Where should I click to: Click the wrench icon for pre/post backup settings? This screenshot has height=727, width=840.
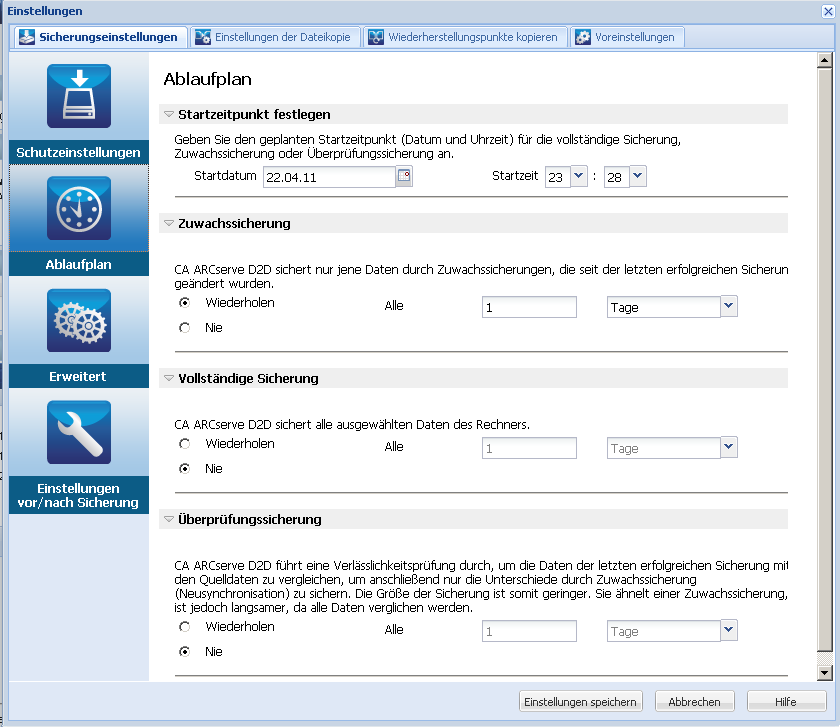point(78,433)
